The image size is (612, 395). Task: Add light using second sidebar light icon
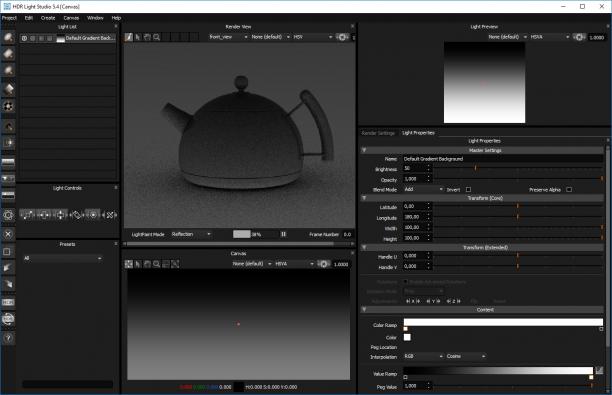8,54
